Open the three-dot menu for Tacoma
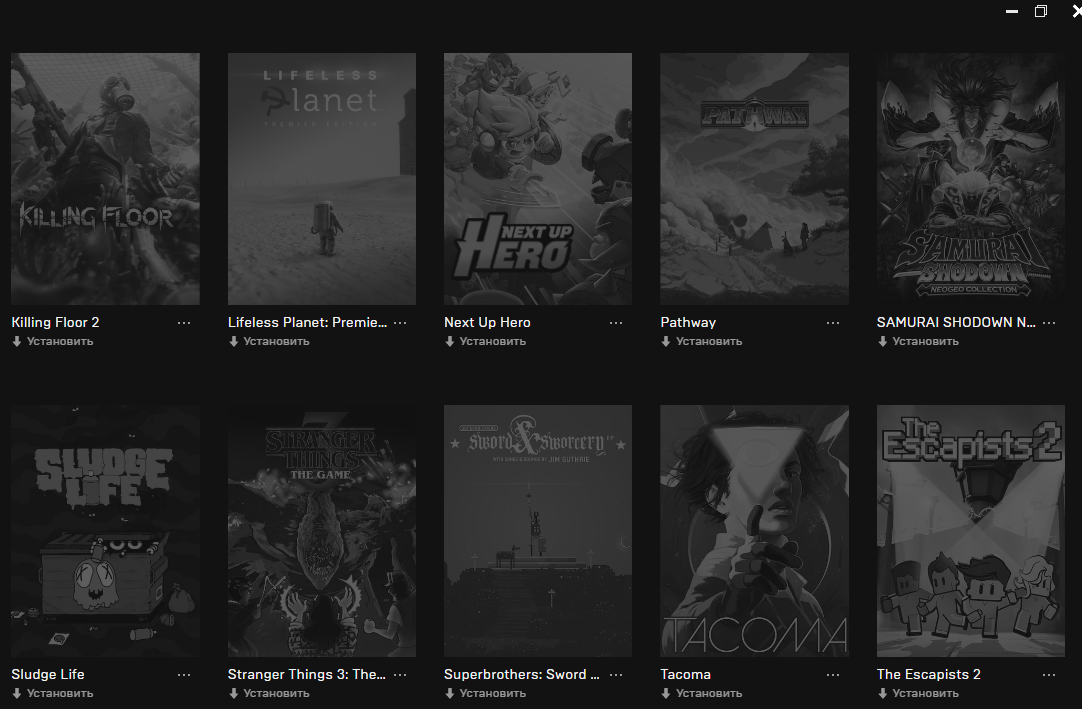The width and height of the screenshot is (1082, 709). [833, 675]
